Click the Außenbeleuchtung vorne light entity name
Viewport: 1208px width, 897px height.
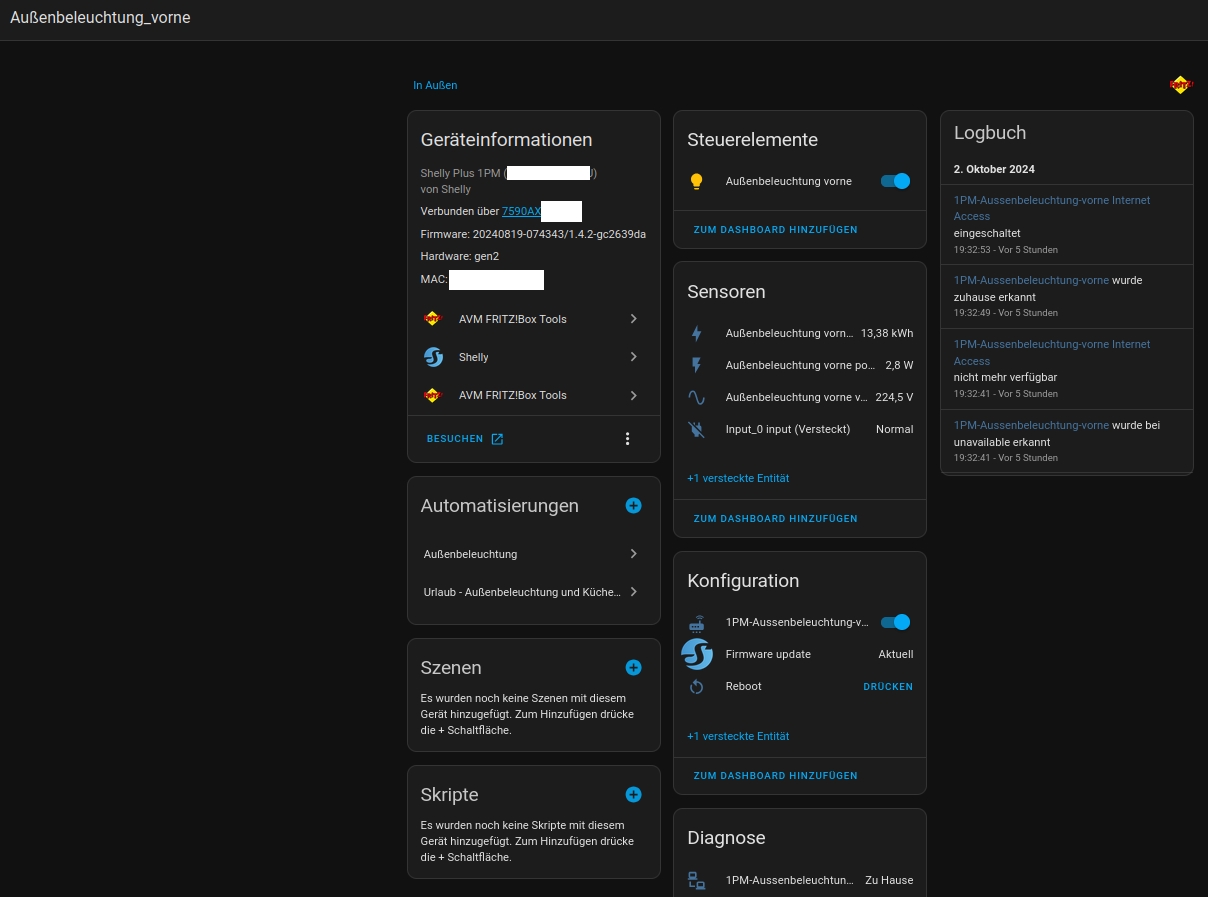click(789, 181)
